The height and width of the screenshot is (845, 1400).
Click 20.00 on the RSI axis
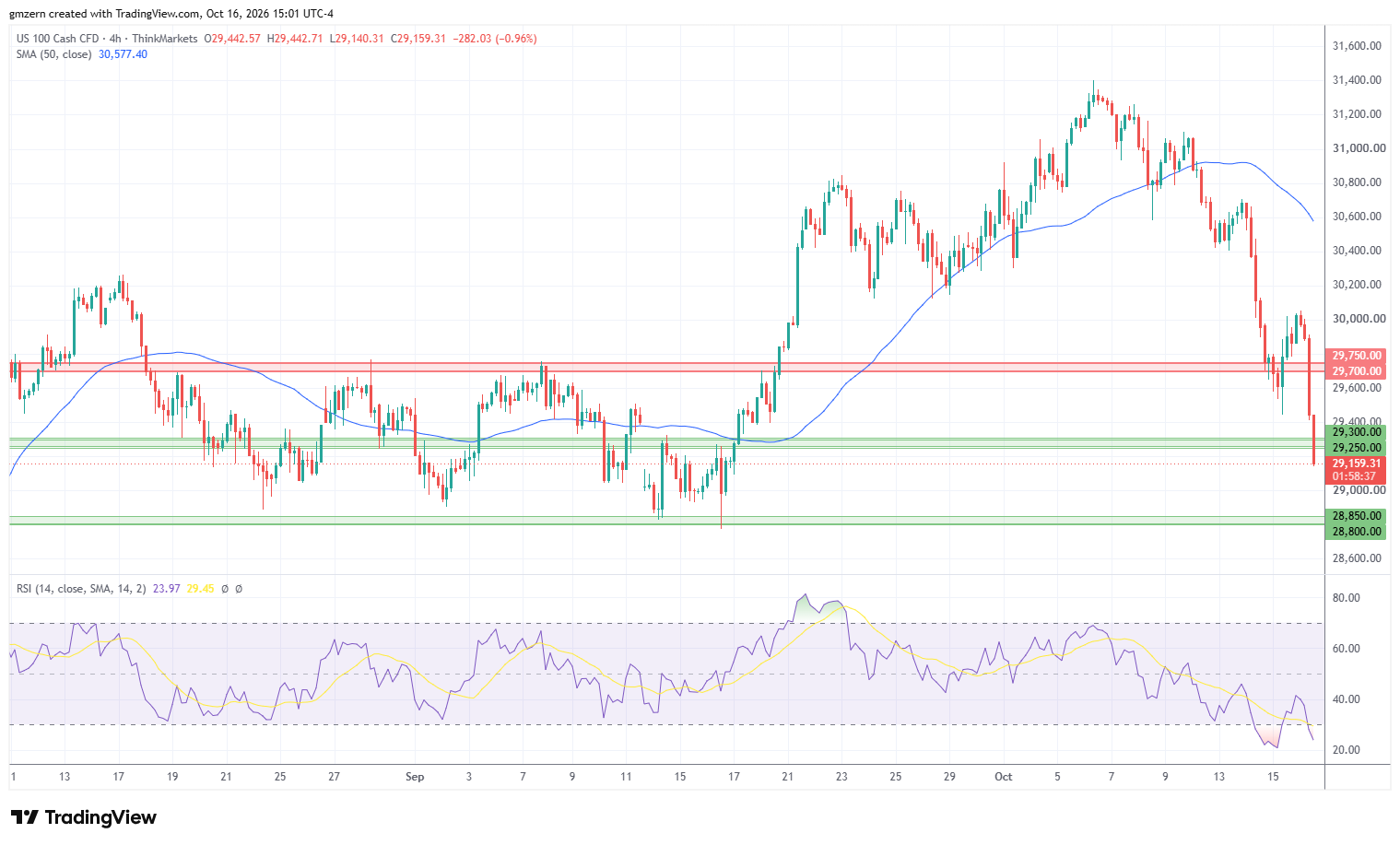point(1347,750)
